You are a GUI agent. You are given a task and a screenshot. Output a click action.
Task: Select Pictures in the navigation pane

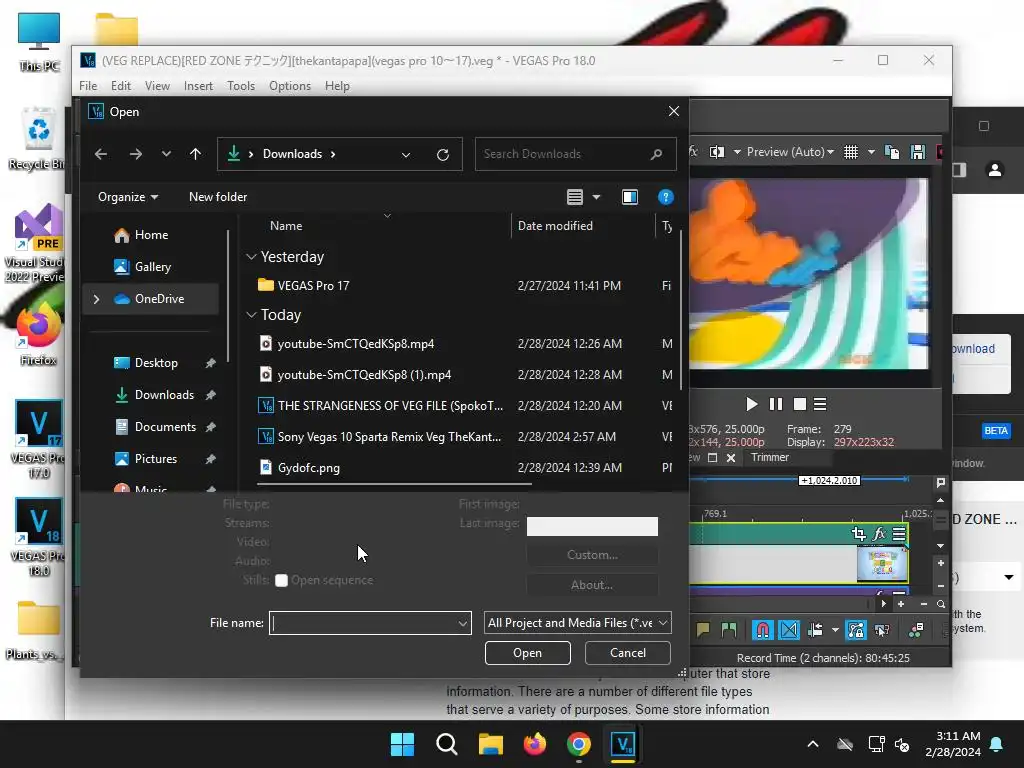[155, 459]
